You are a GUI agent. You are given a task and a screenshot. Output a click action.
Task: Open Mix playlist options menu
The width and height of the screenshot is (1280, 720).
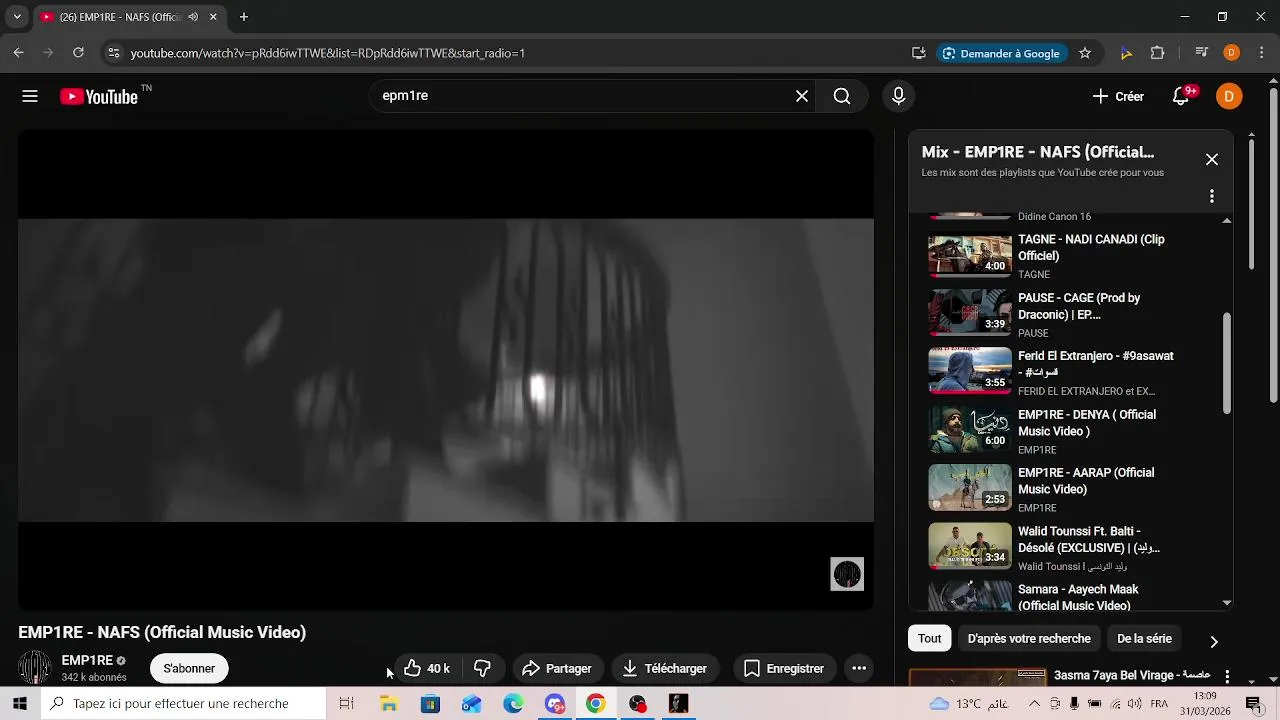[x=1212, y=196]
